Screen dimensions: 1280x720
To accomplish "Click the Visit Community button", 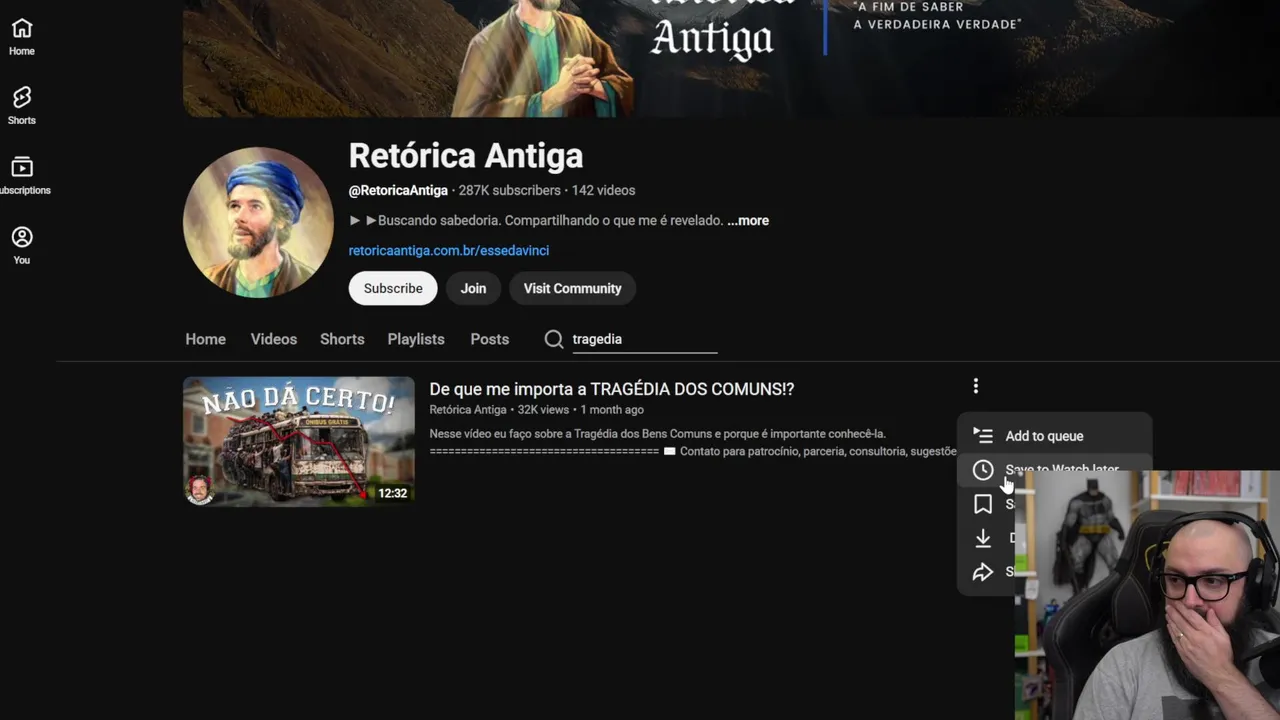I will pos(572,288).
